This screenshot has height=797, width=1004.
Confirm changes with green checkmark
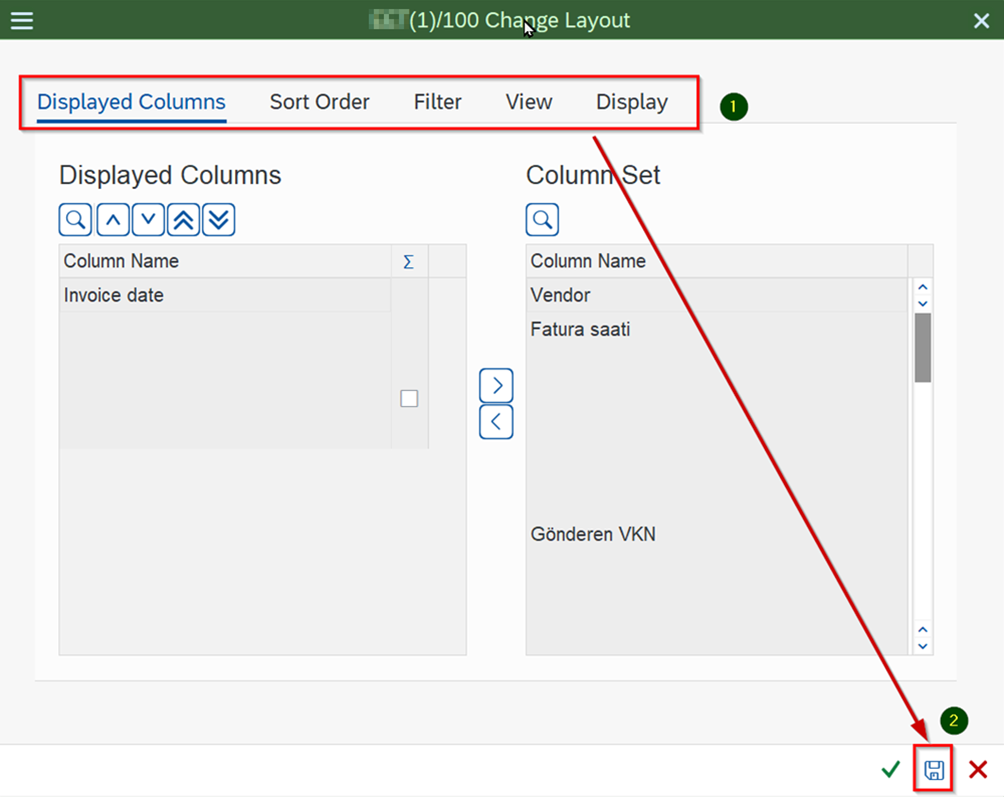point(890,769)
